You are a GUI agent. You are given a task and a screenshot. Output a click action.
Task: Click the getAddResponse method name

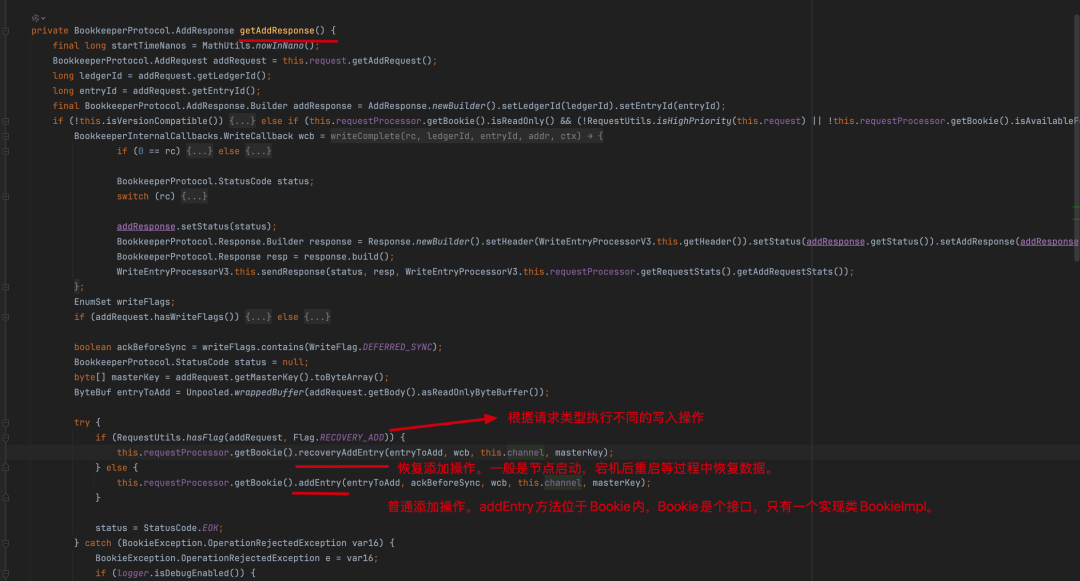pos(277,31)
